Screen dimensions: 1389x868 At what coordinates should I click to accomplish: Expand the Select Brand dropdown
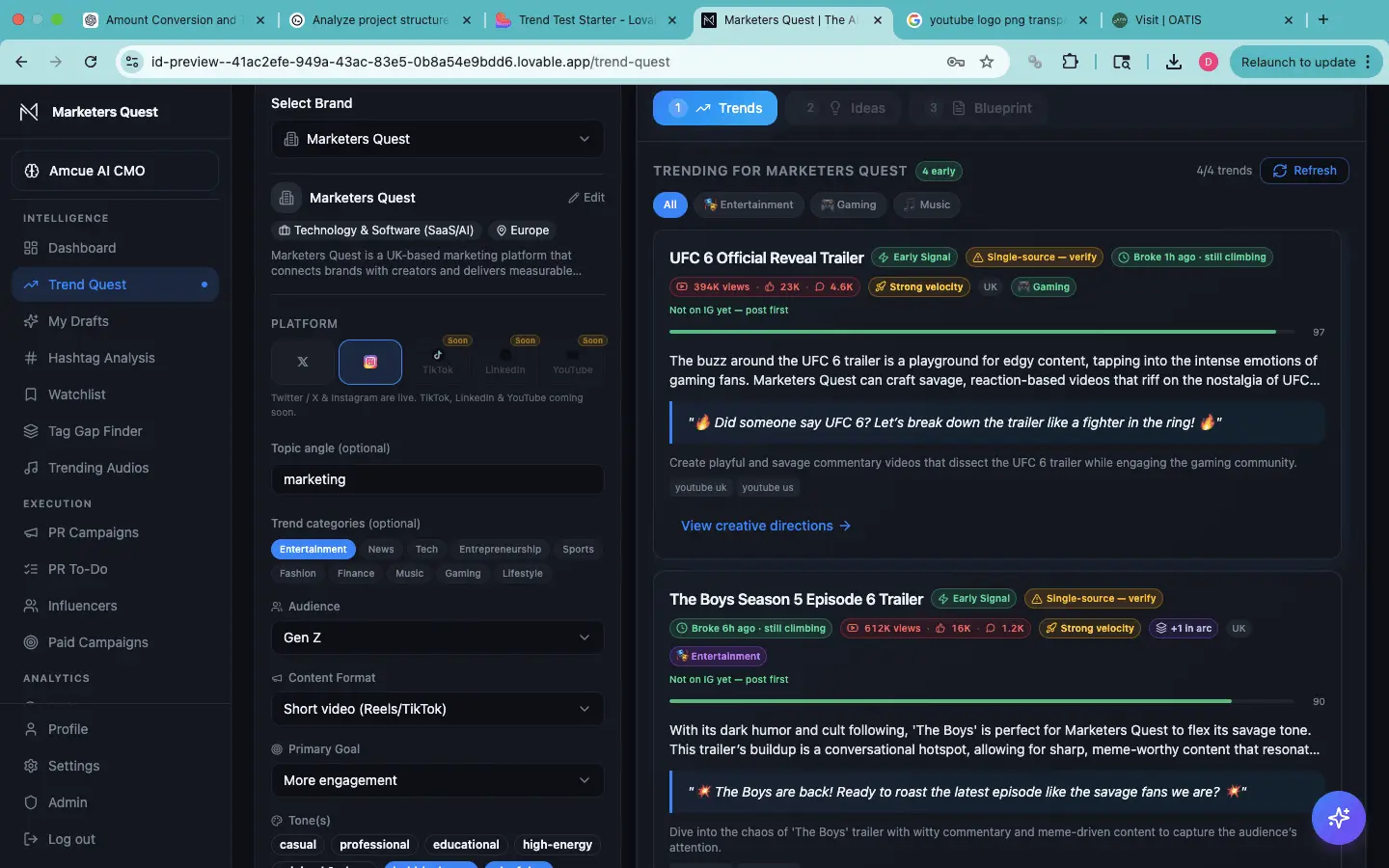tap(438, 139)
